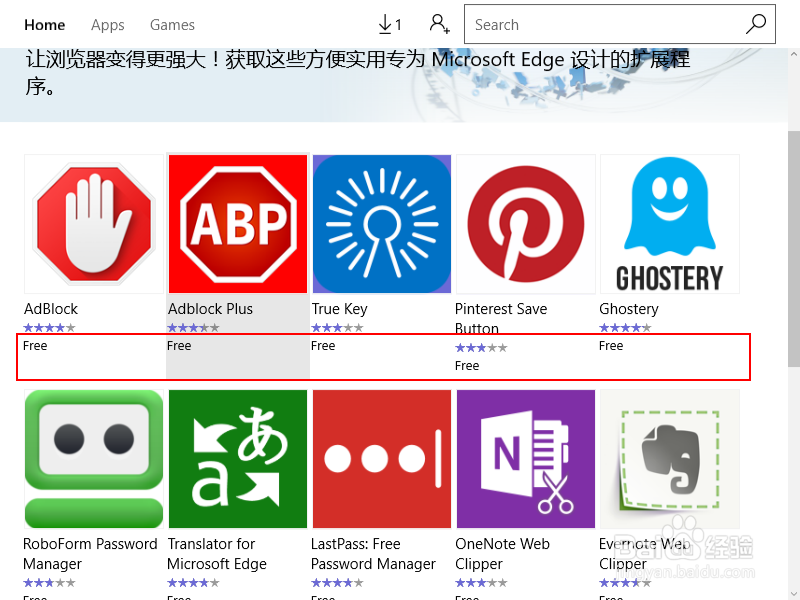
Task: Open the Evernote elephant clipper icon
Action: (669, 459)
